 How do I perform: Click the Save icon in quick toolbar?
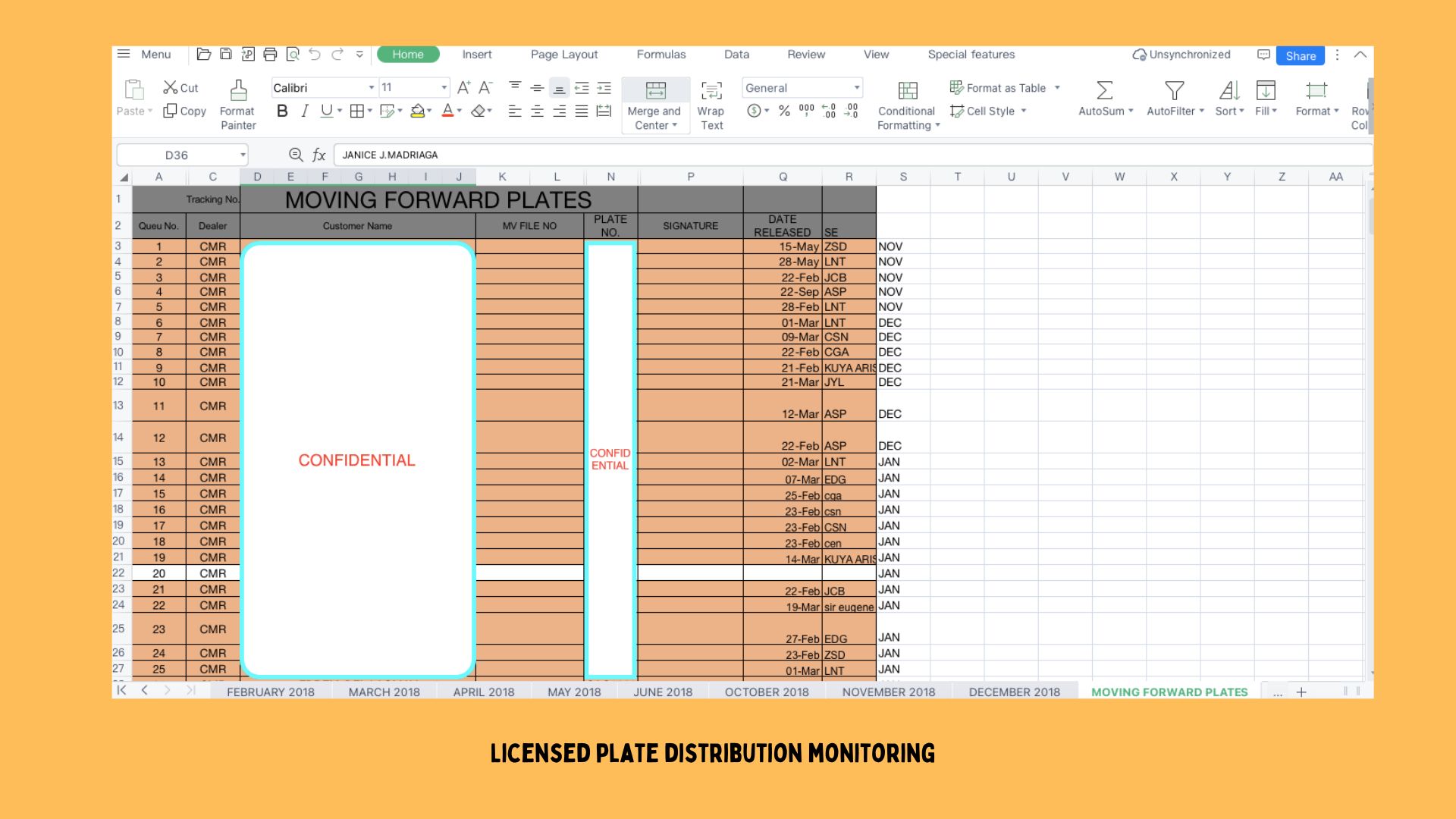[x=226, y=55]
